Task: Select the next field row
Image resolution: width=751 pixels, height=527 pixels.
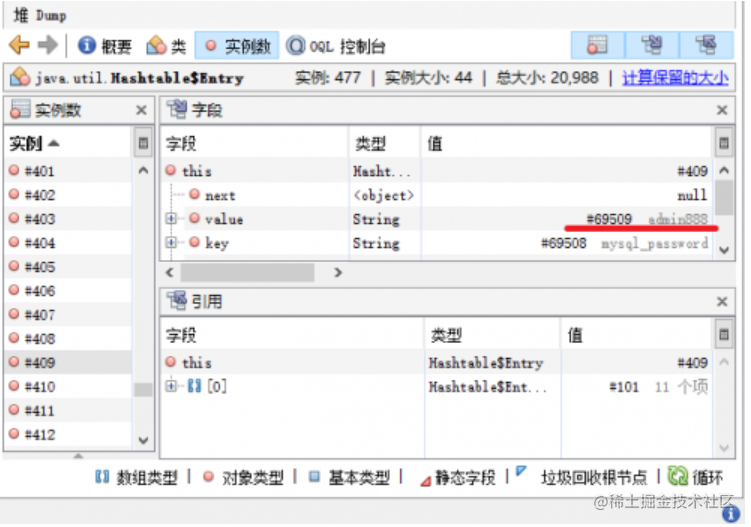Action: click(437, 195)
